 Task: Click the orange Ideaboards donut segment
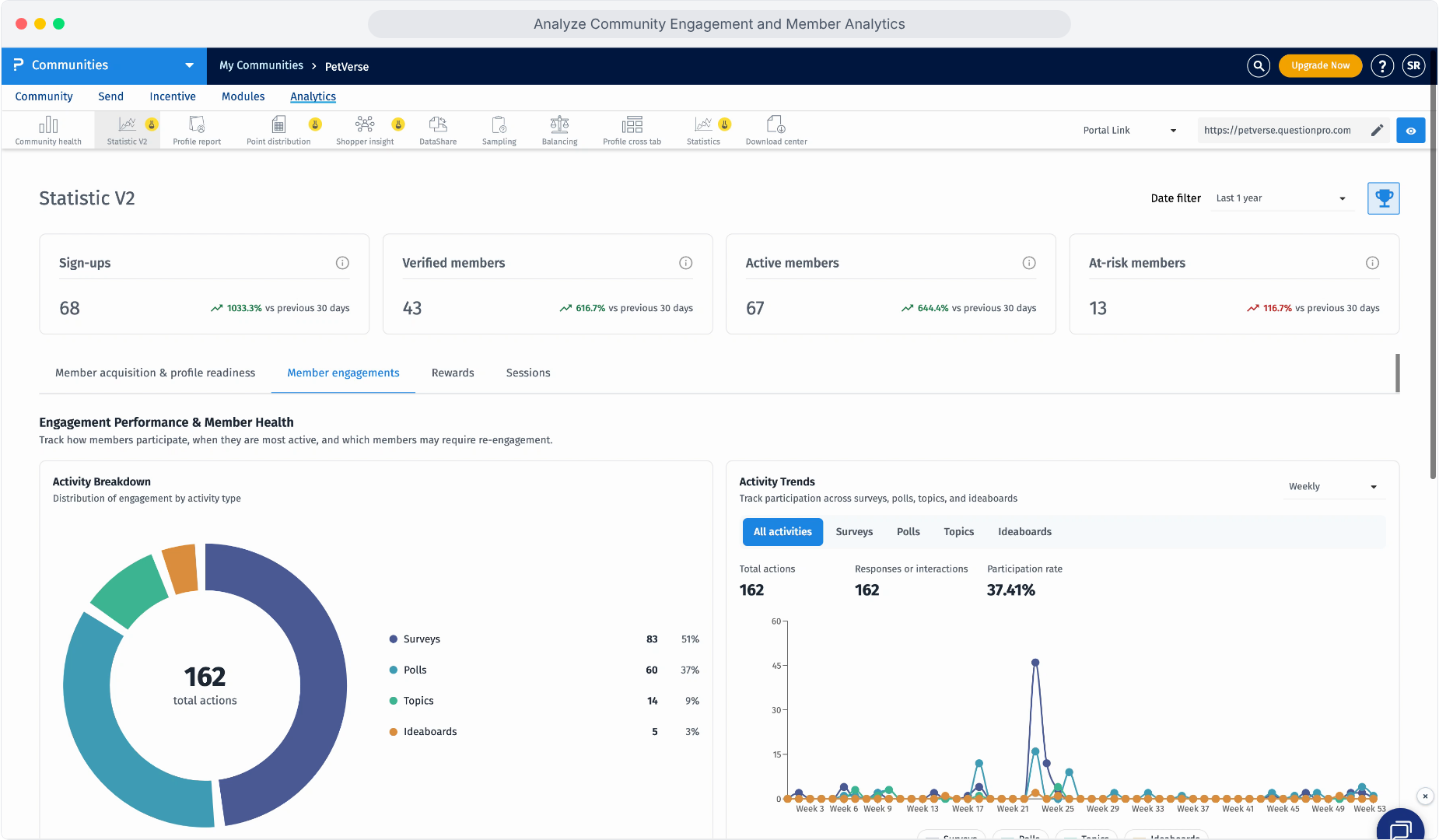coord(180,569)
